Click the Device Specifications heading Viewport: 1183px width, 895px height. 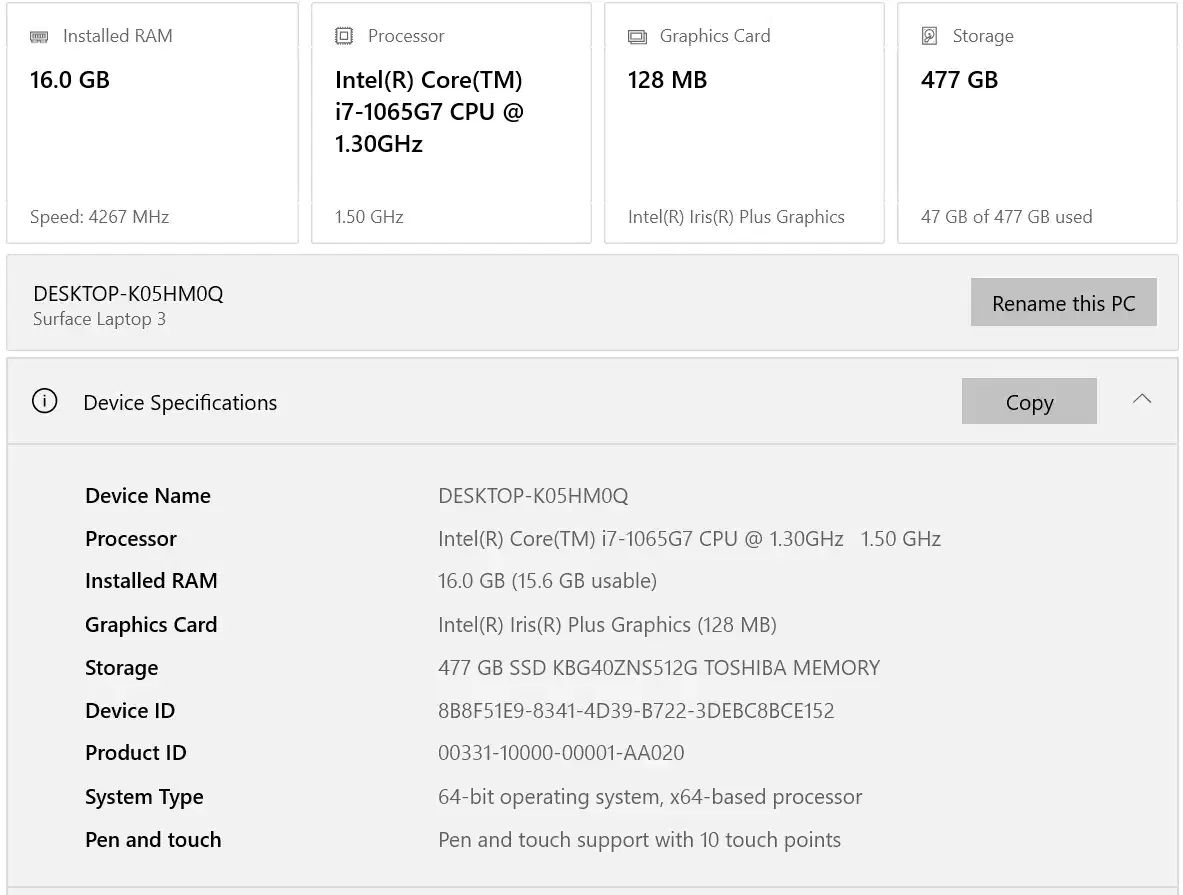click(180, 403)
